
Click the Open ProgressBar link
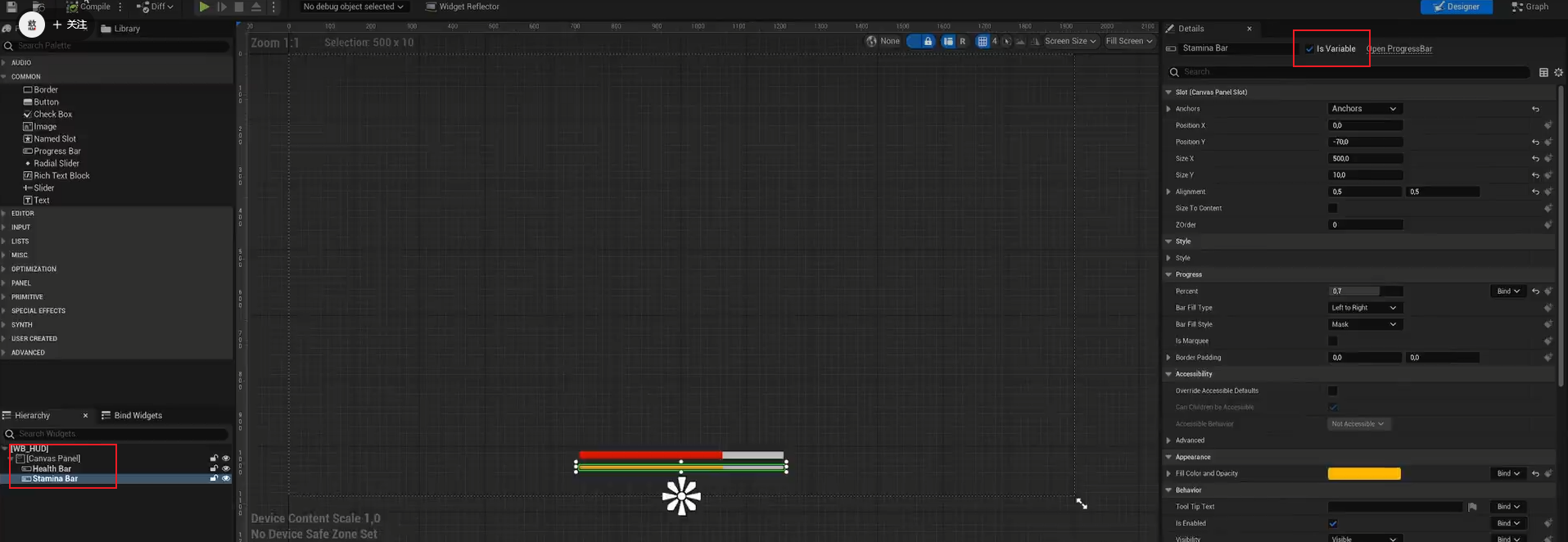1399,49
